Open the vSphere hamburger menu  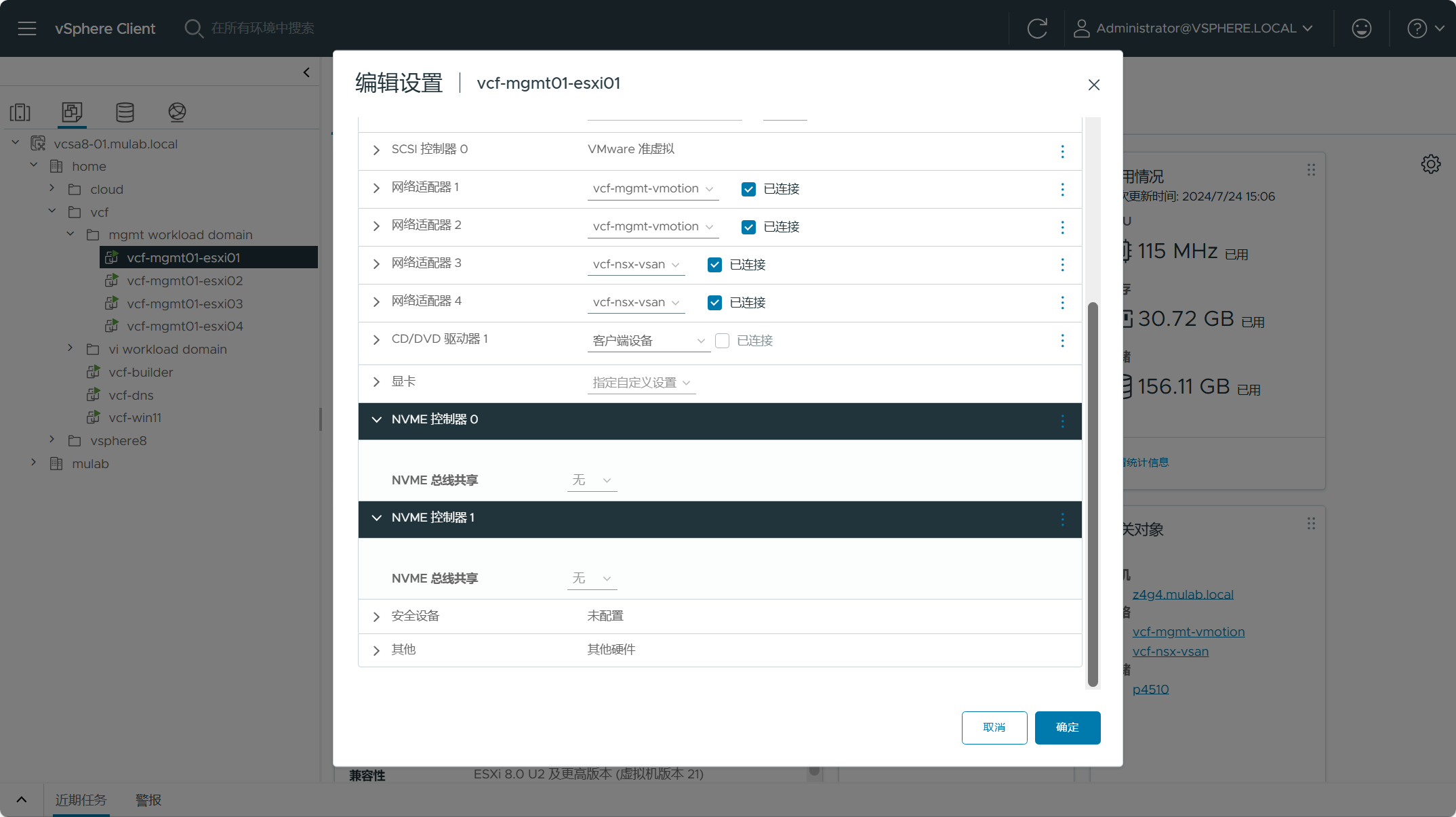(27, 28)
